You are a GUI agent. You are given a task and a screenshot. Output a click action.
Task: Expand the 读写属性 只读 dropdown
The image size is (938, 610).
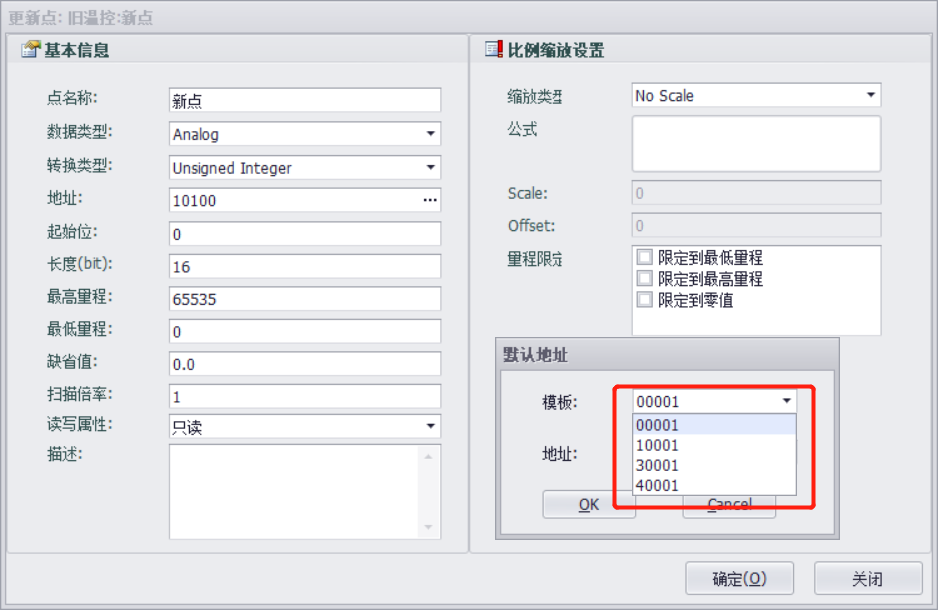point(430,427)
